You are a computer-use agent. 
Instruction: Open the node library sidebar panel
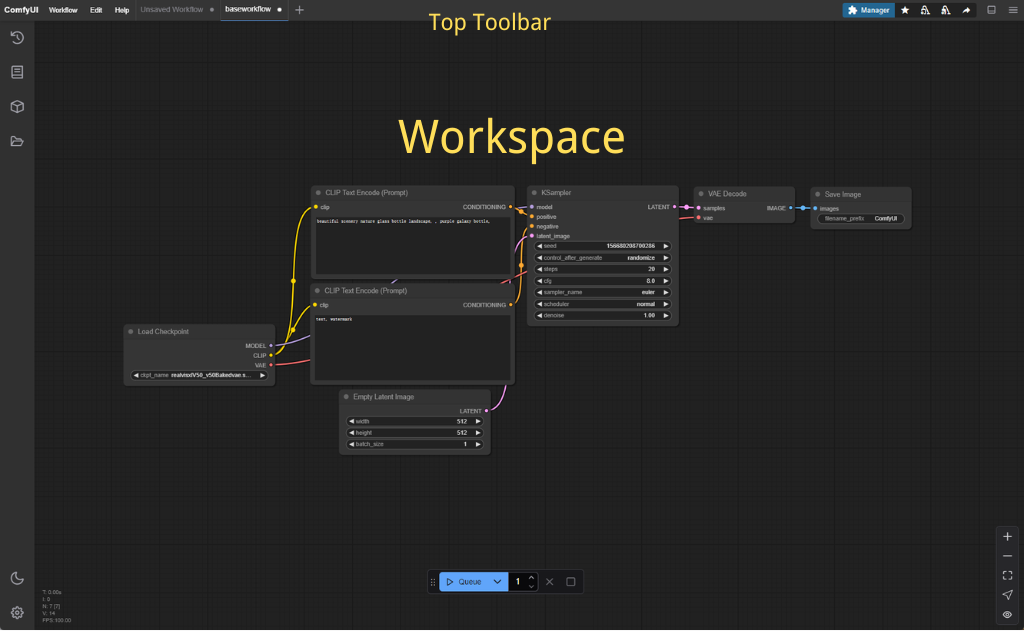tap(16, 71)
